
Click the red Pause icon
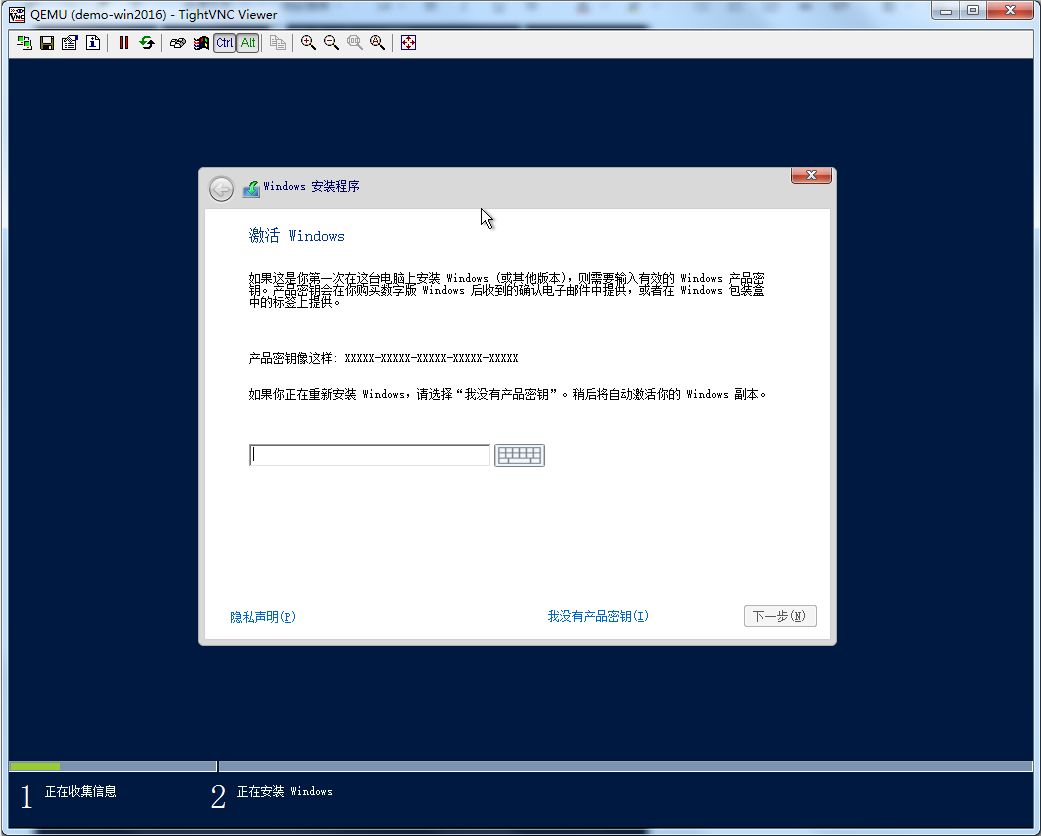coord(123,43)
